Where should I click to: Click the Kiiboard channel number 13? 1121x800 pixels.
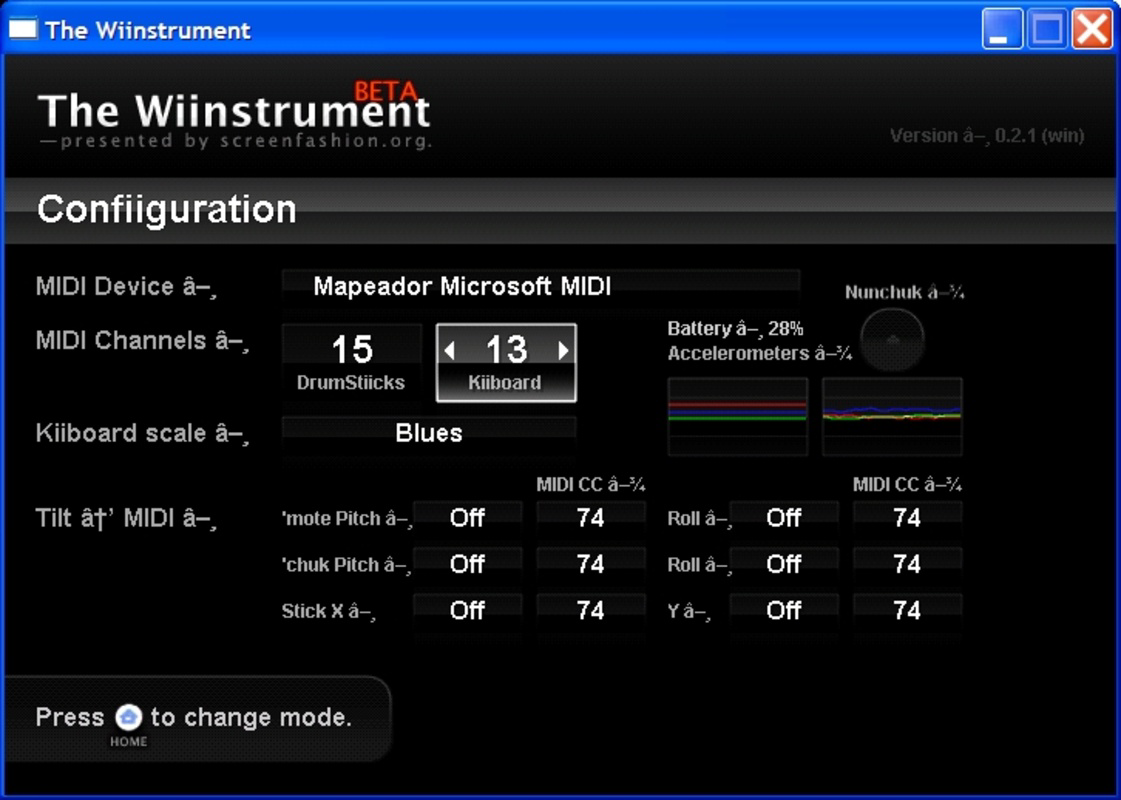[506, 350]
